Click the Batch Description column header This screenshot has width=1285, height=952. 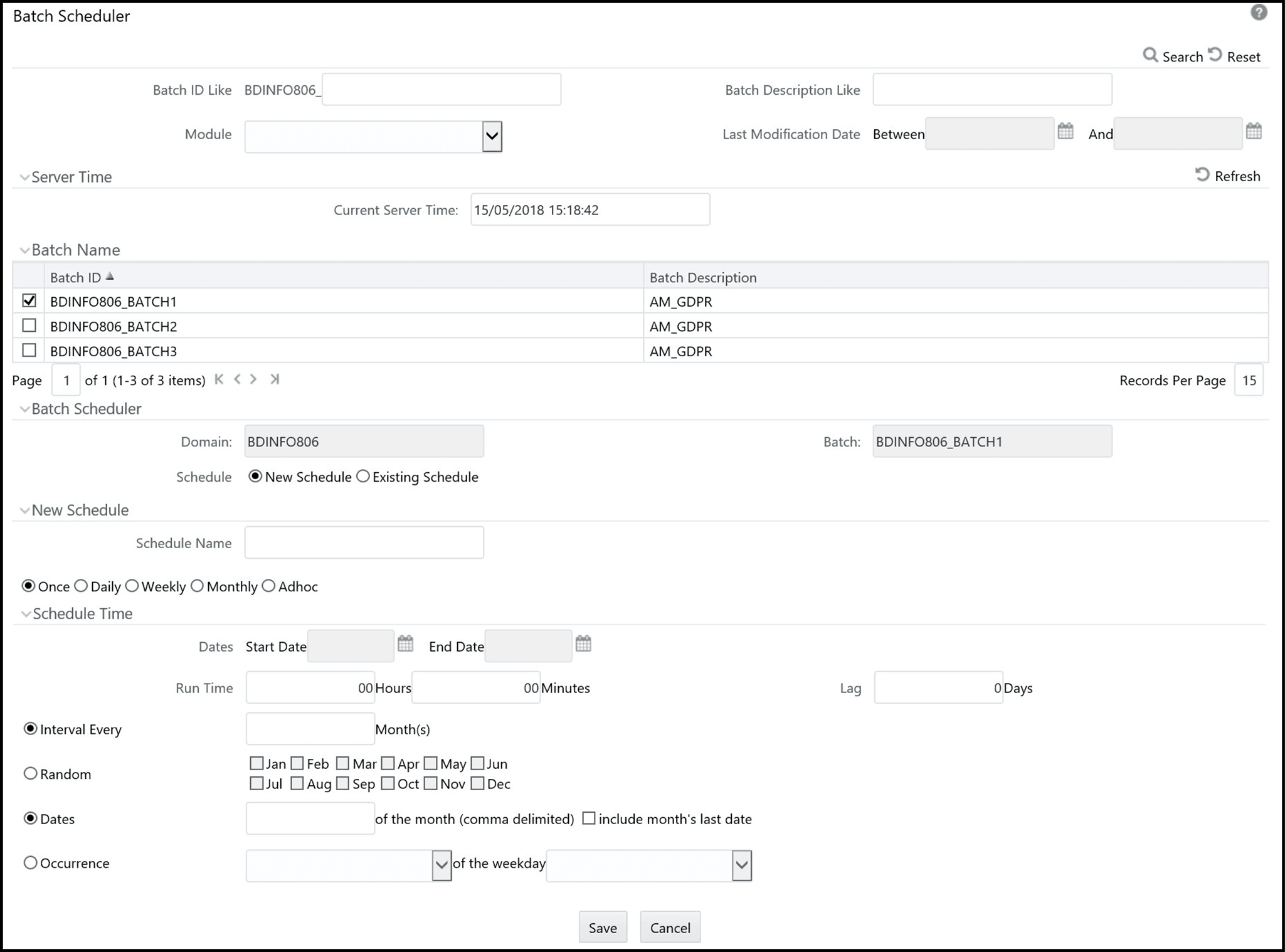click(x=702, y=277)
